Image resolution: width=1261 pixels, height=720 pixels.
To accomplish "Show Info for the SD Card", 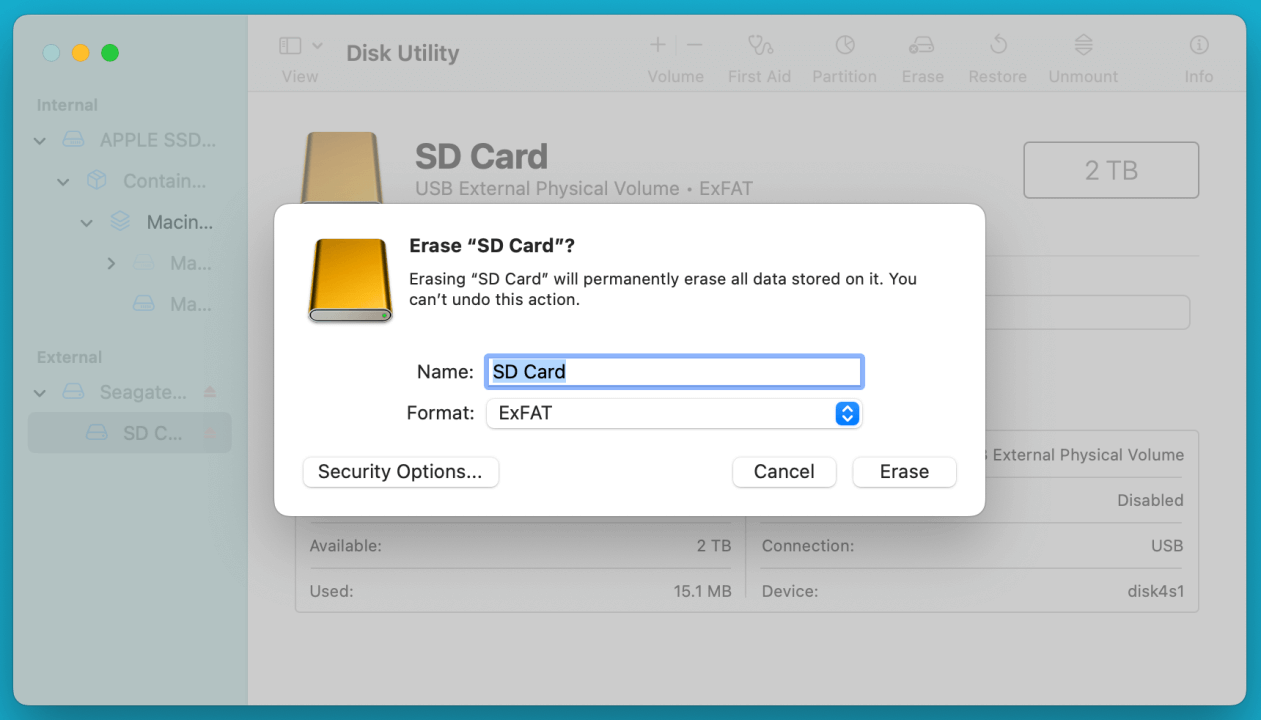I will coord(1198,50).
